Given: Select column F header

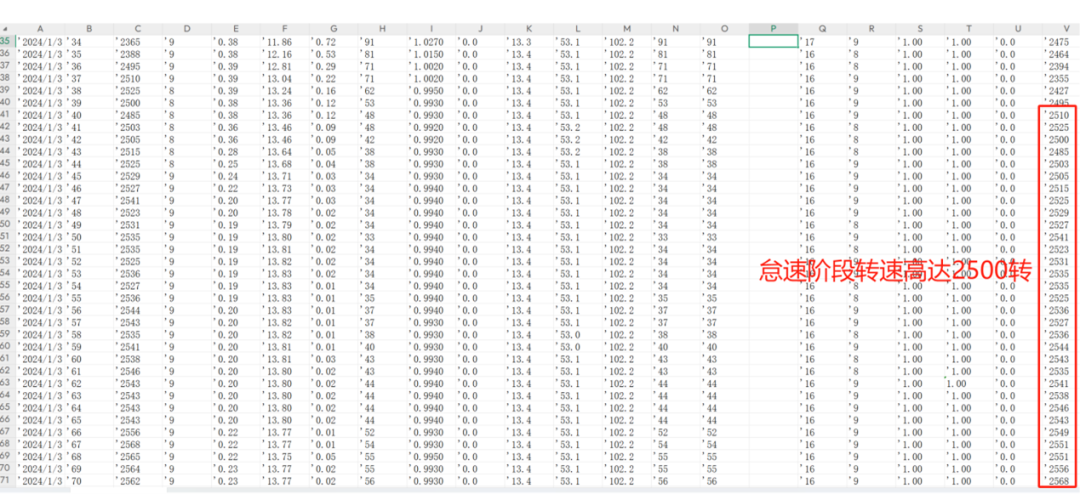Looking at the screenshot, I should pos(285,28).
